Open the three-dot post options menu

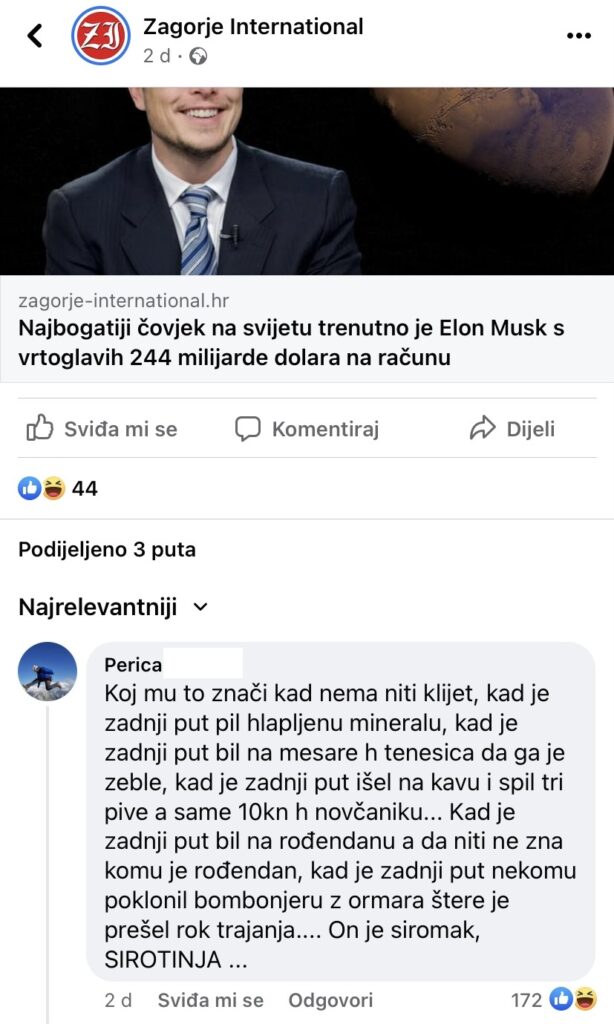[x=579, y=36]
